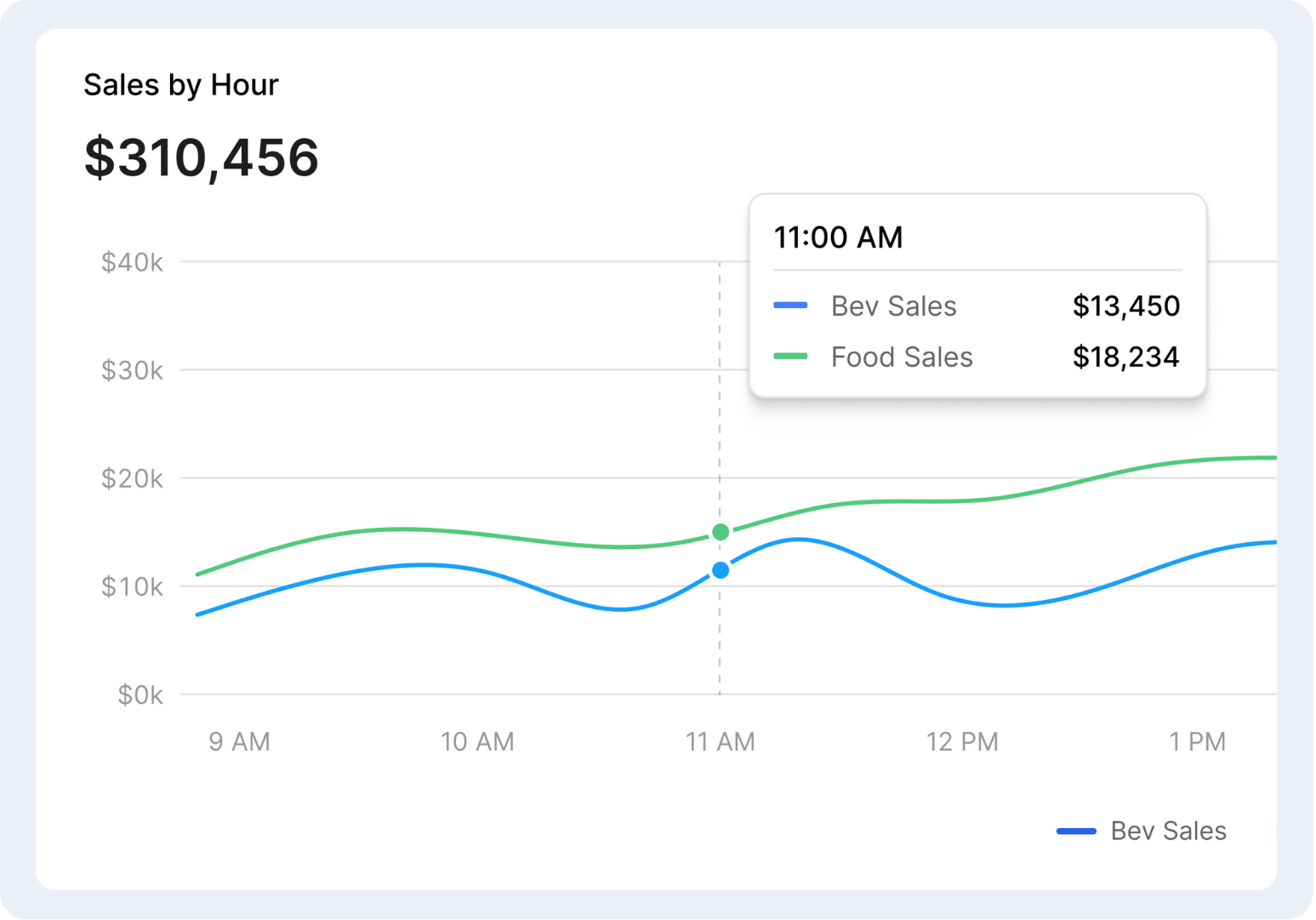The width and height of the screenshot is (1316, 920).
Task: Select the 12 PM axis label
Action: coord(962,741)
